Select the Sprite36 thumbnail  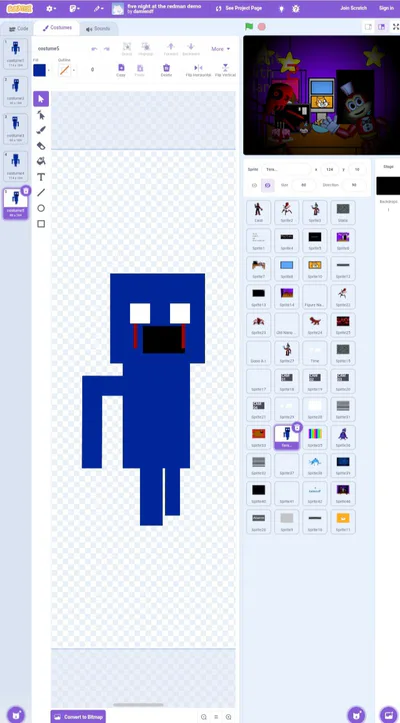point(343,438)
